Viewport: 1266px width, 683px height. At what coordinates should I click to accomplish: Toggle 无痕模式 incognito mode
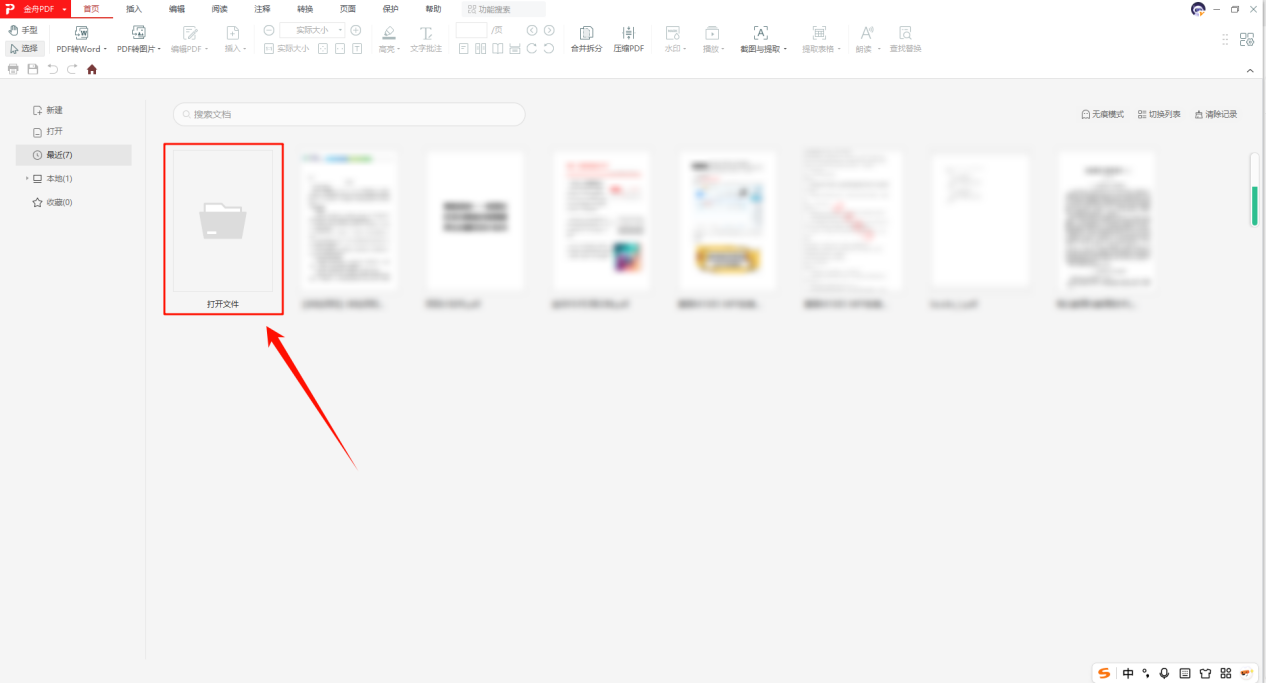1102,114
